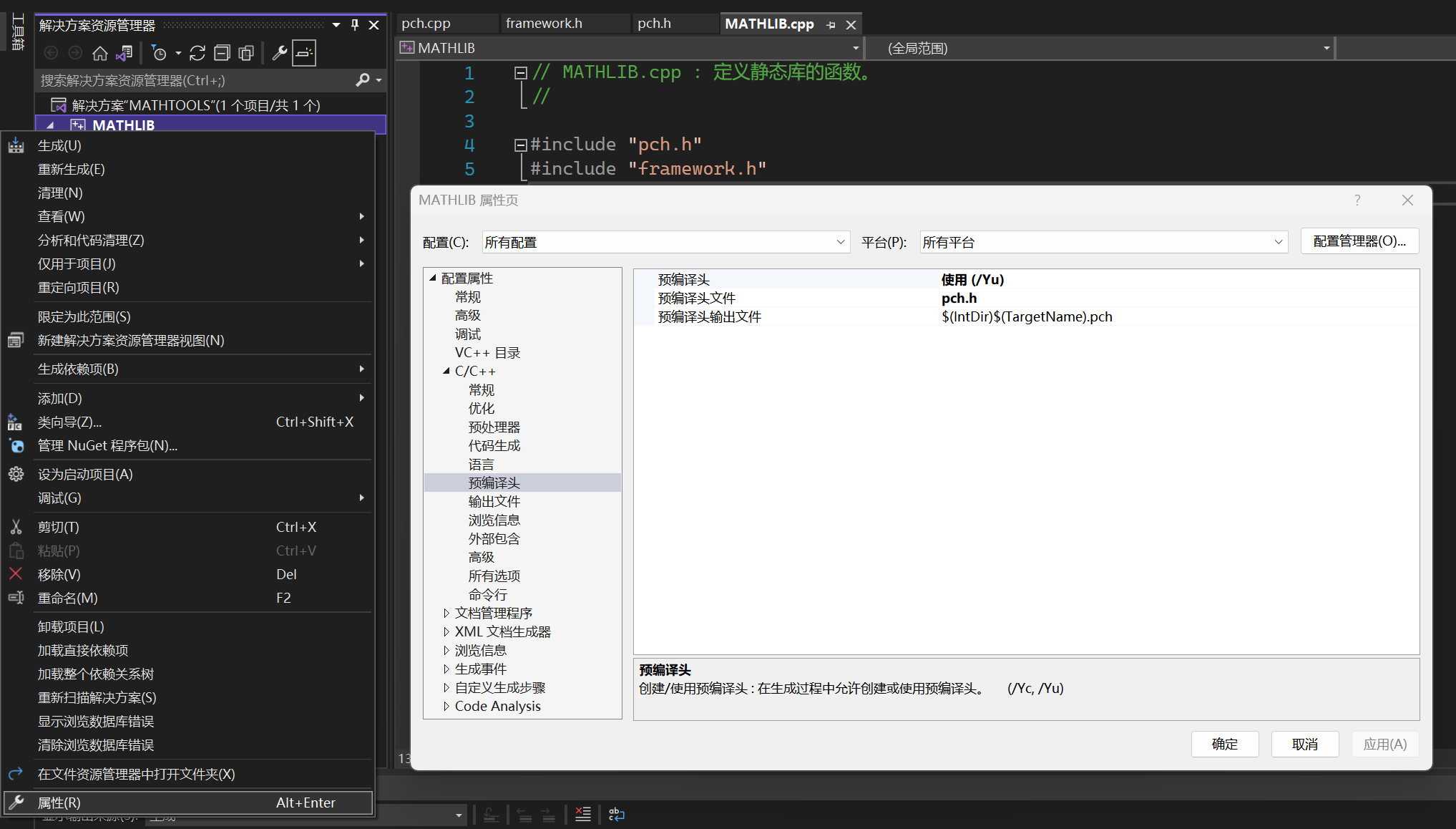Select 重新生成(E) in context menu
This screenshot has width=1456, height=829.
(x=72, y=170)
